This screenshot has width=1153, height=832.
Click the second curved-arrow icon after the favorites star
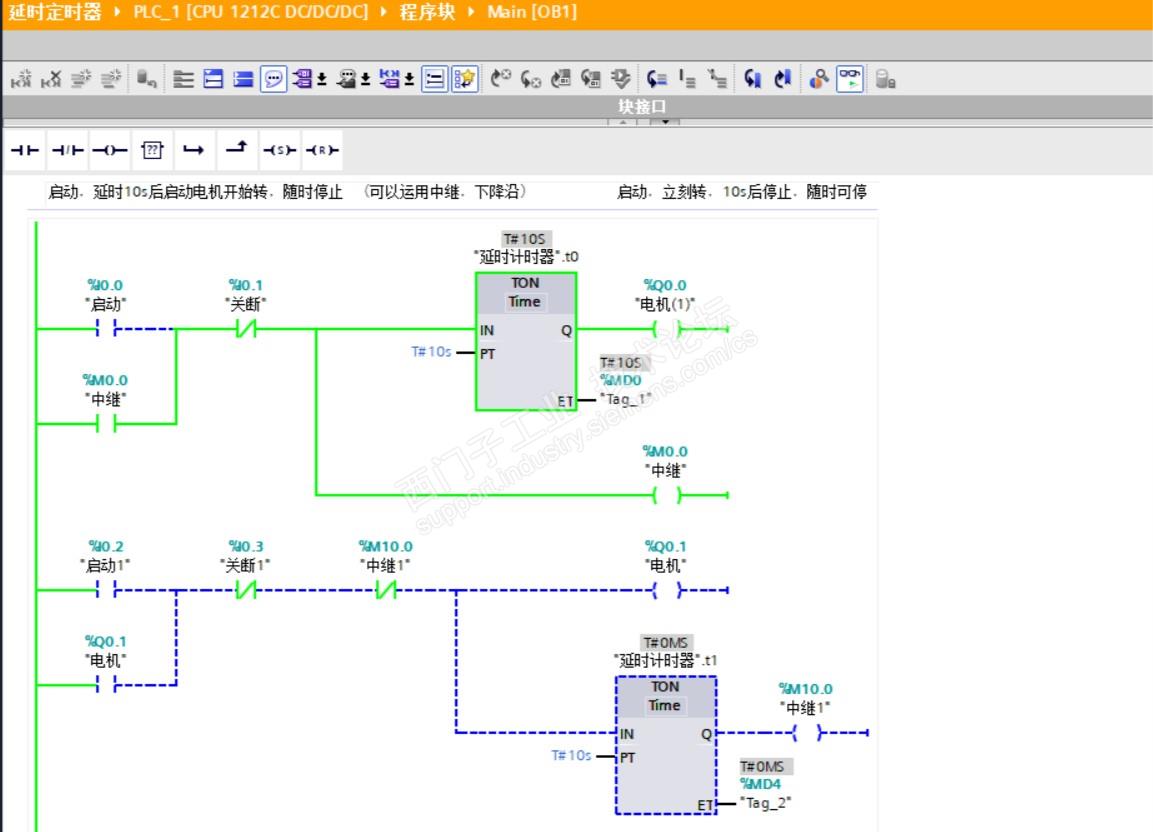coord(530,79)
